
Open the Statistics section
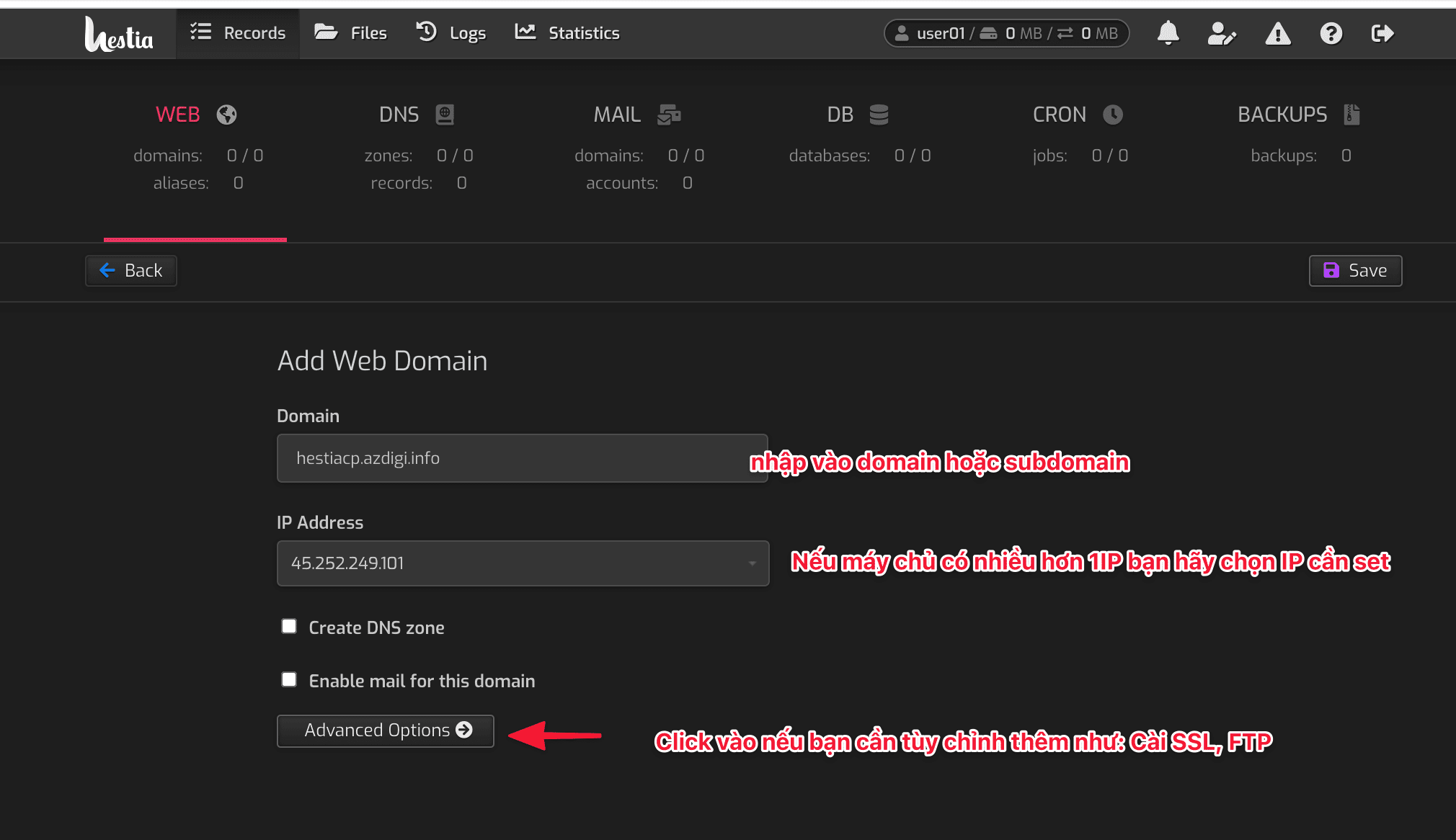point(567,32)
